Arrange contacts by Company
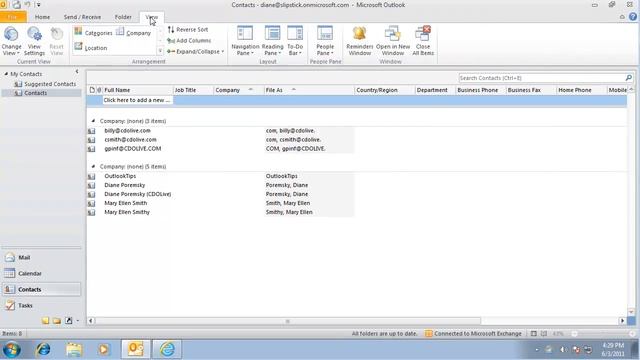 tap(134, 33)
